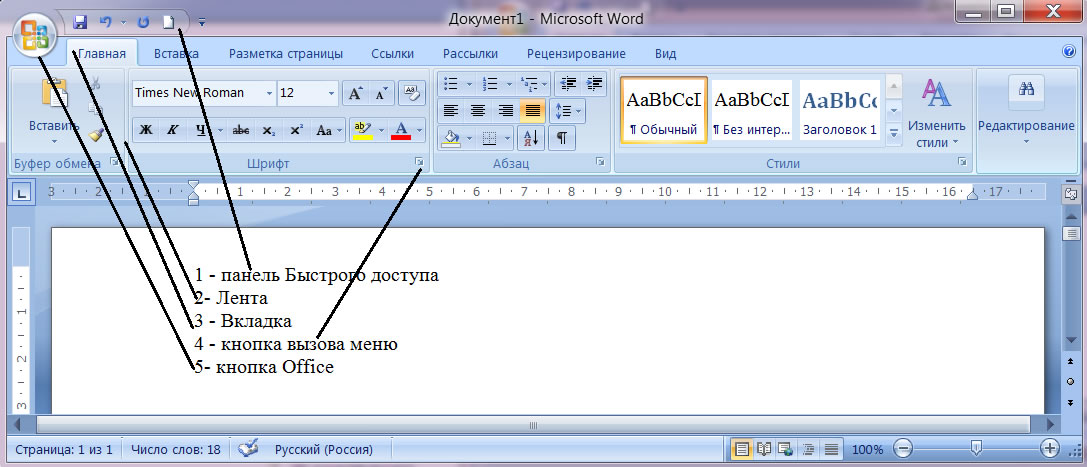Toggle Show paragraph marks ¶

[x=562, y=137]
